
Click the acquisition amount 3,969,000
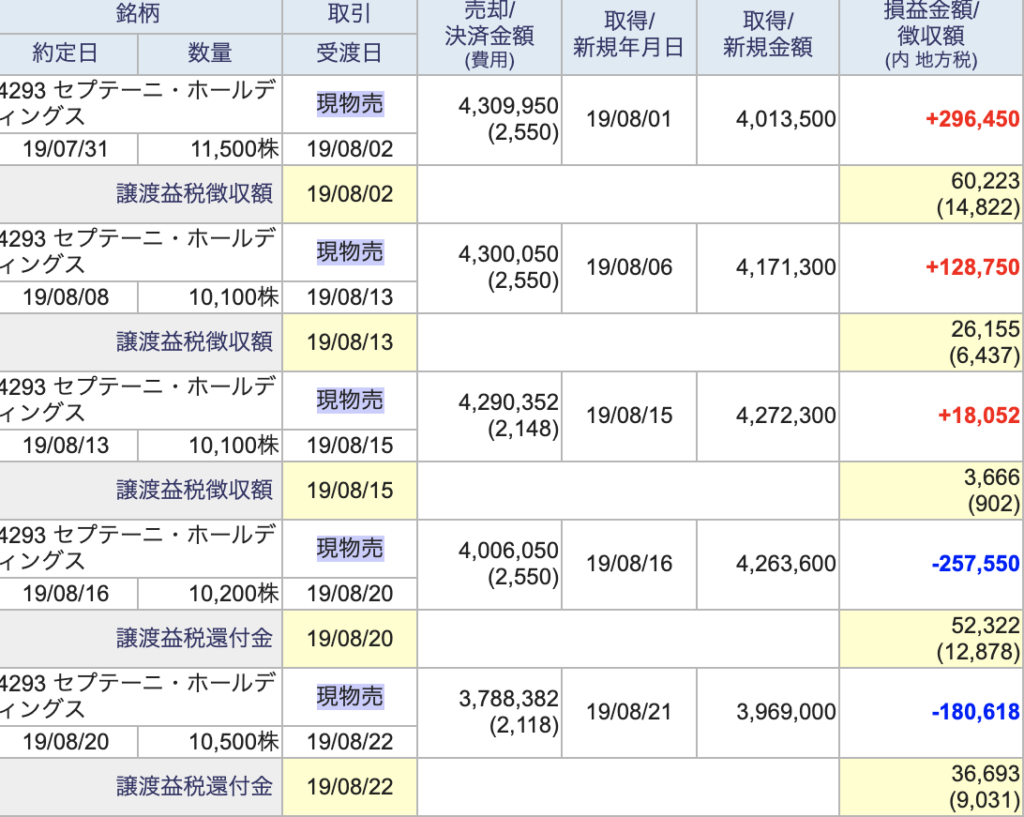click(786, 712)
